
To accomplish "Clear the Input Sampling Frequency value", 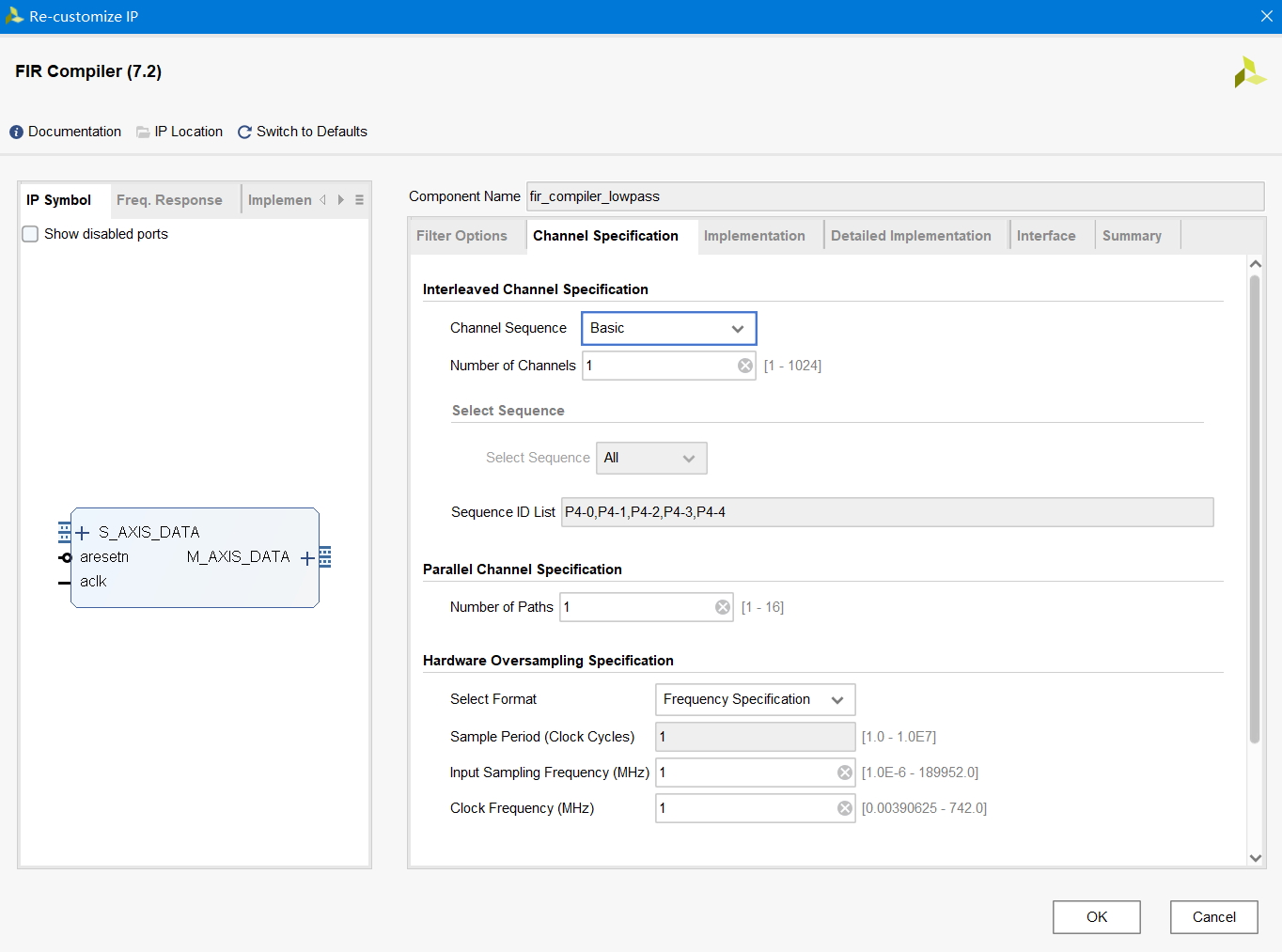I will tap(845, 773).
